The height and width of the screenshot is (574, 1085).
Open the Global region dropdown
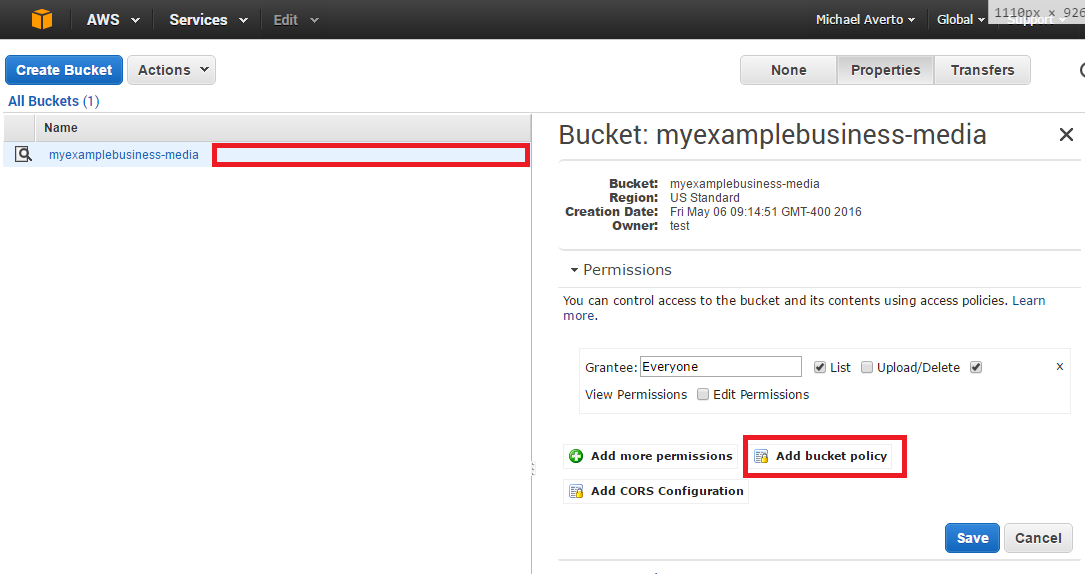coord(960,19)
